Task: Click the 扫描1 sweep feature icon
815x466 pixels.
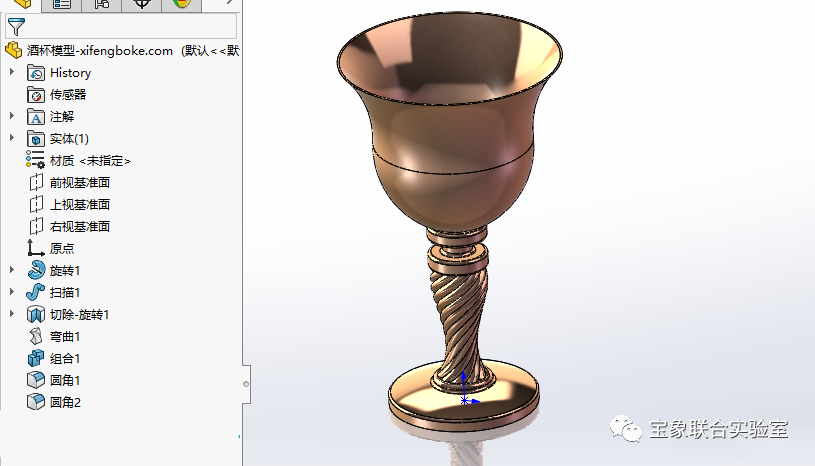Action: pos(35,292)
